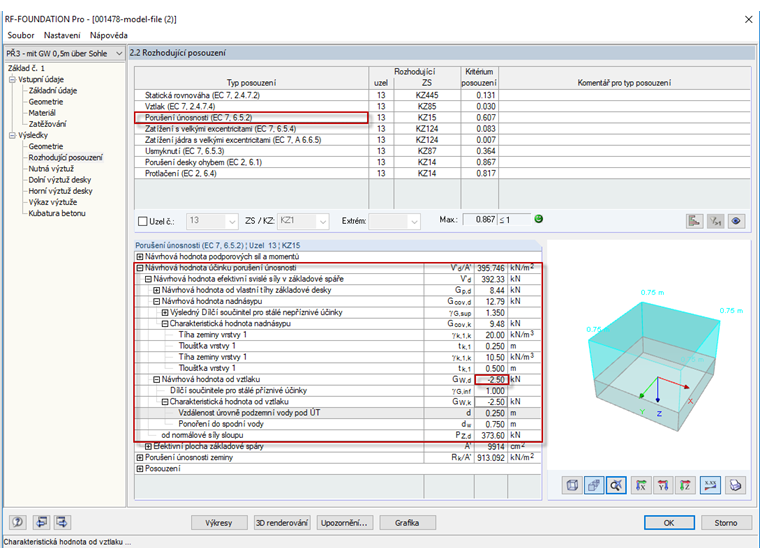Image resolution: width=760 pixels, height=560 pixels.
Task: Select Rozhodující posouzení tree item
Action: [x=65, y=158]
